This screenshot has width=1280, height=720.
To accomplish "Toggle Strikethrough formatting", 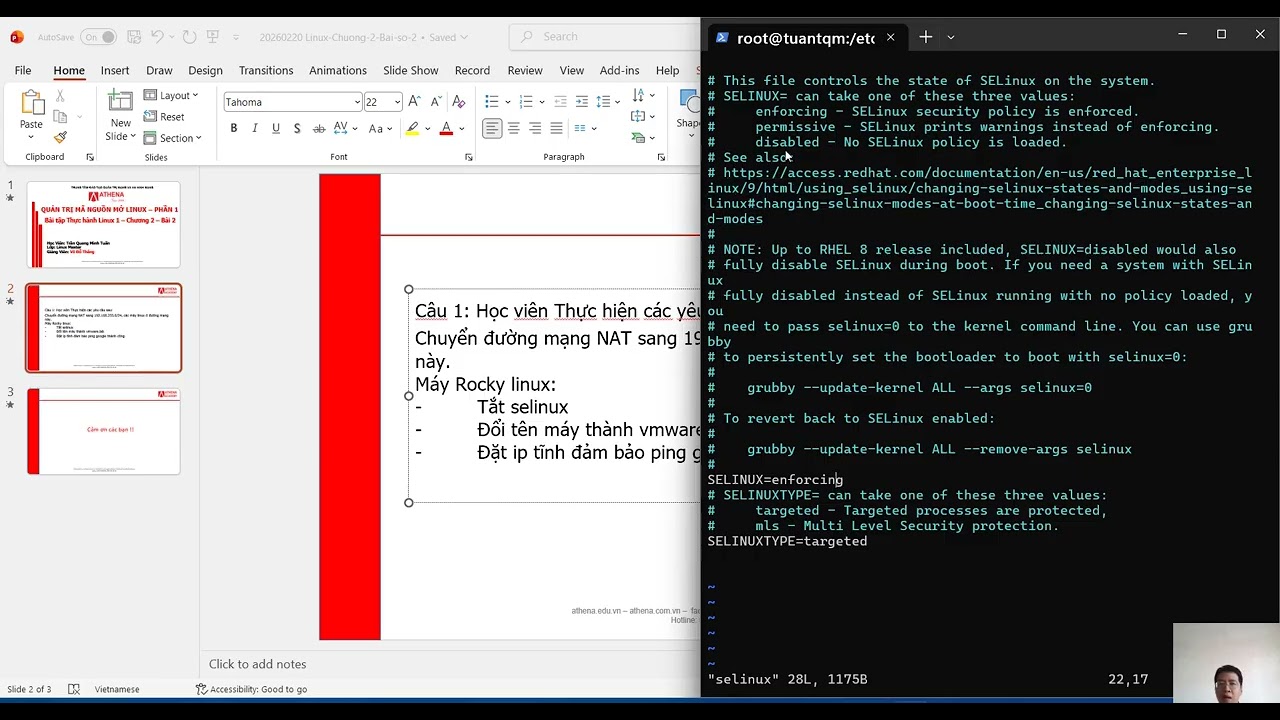I will (x=319, y=128).
